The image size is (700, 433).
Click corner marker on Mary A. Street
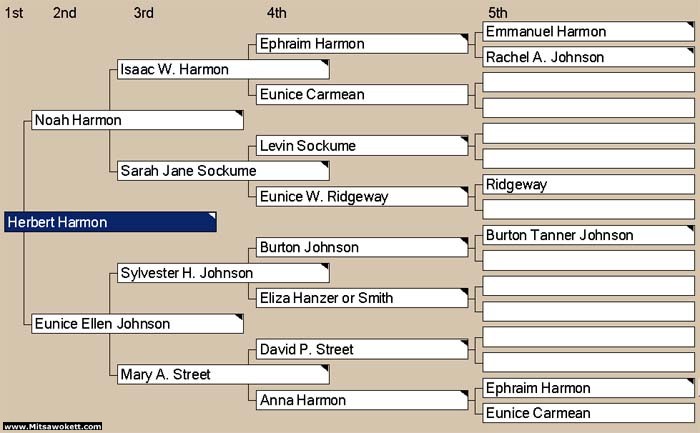click(x=325, y=368)
